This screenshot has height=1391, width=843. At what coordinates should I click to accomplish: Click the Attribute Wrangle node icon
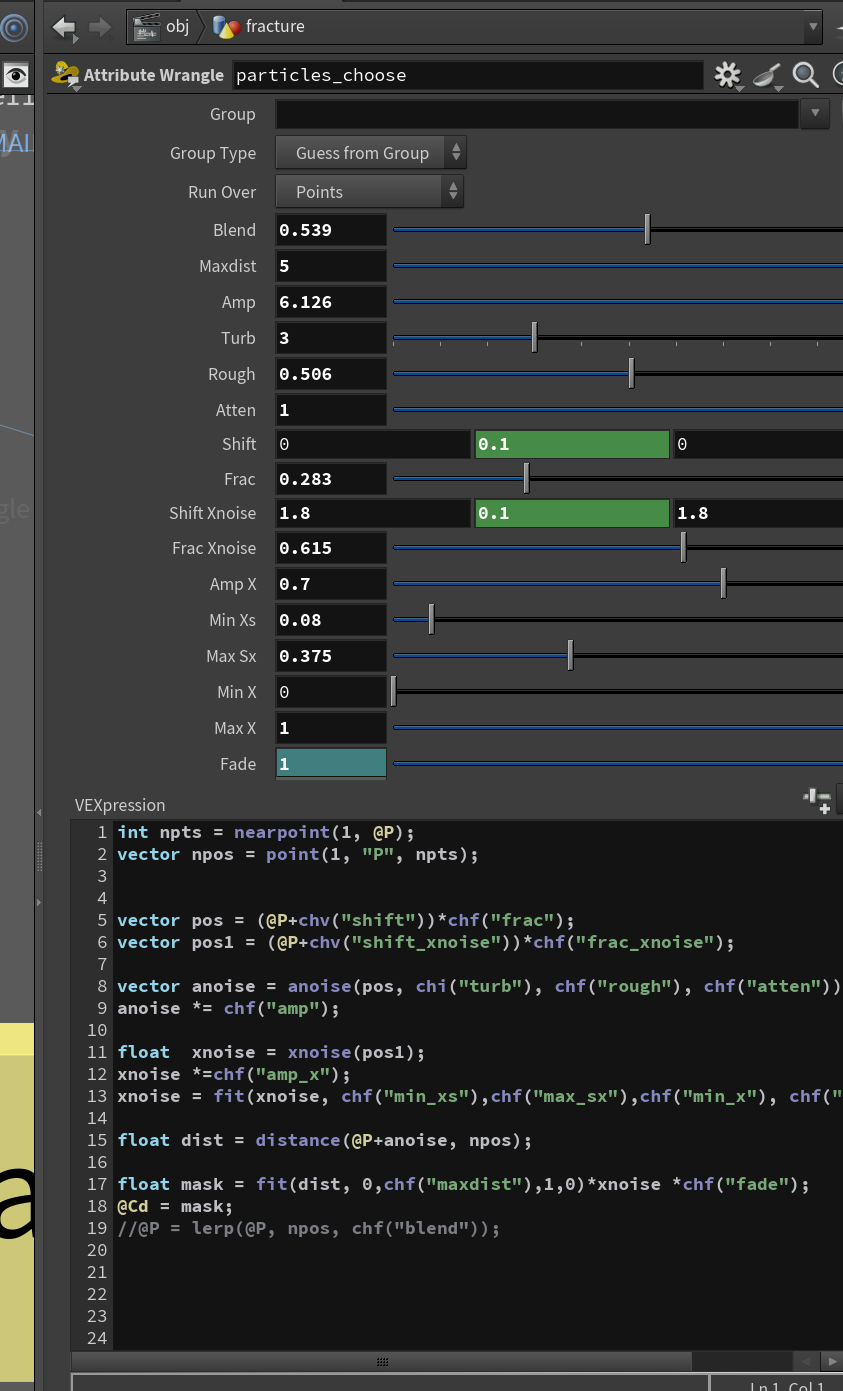66,75
